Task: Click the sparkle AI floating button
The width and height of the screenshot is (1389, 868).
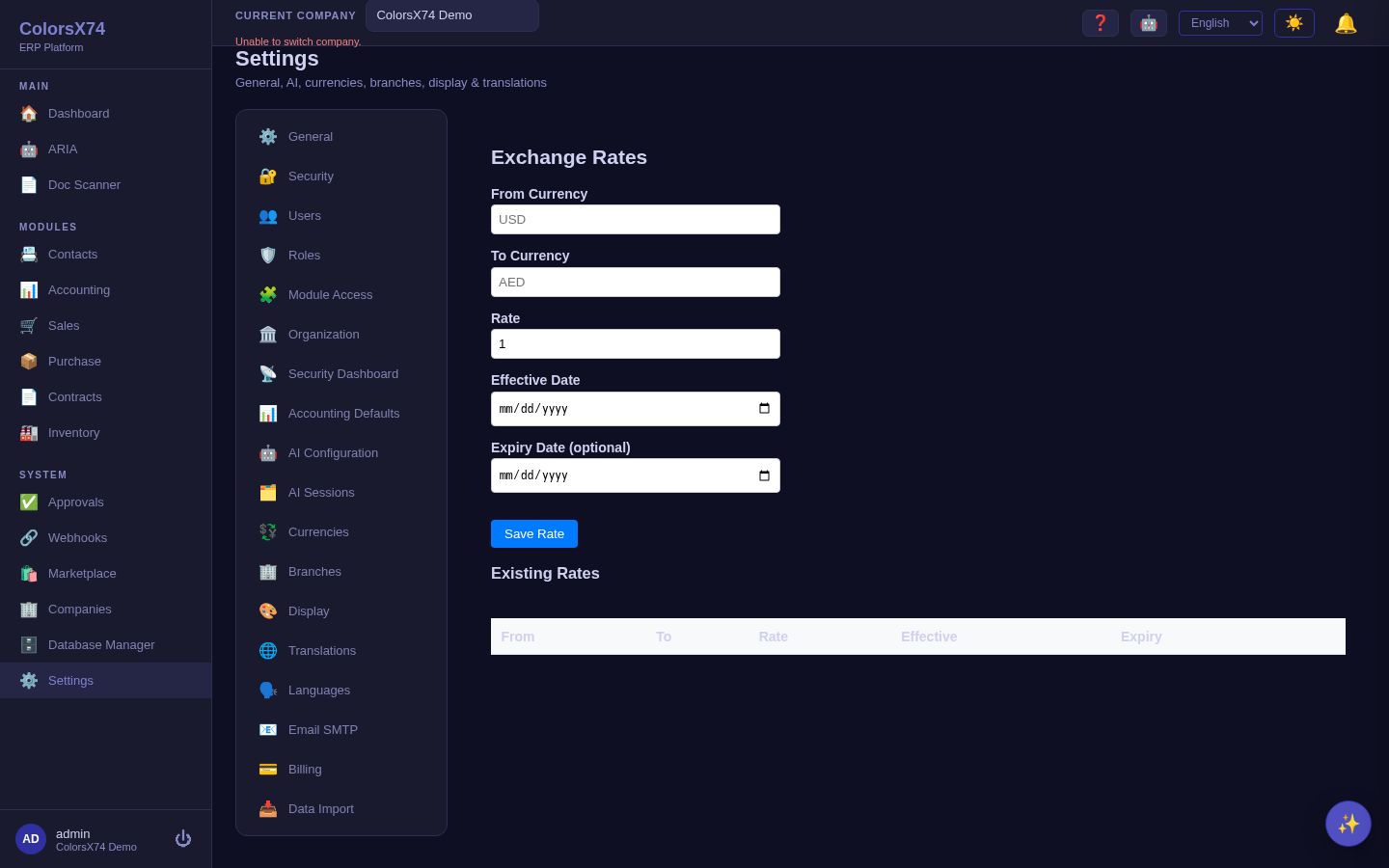Action: click(x=1348, y=824)
